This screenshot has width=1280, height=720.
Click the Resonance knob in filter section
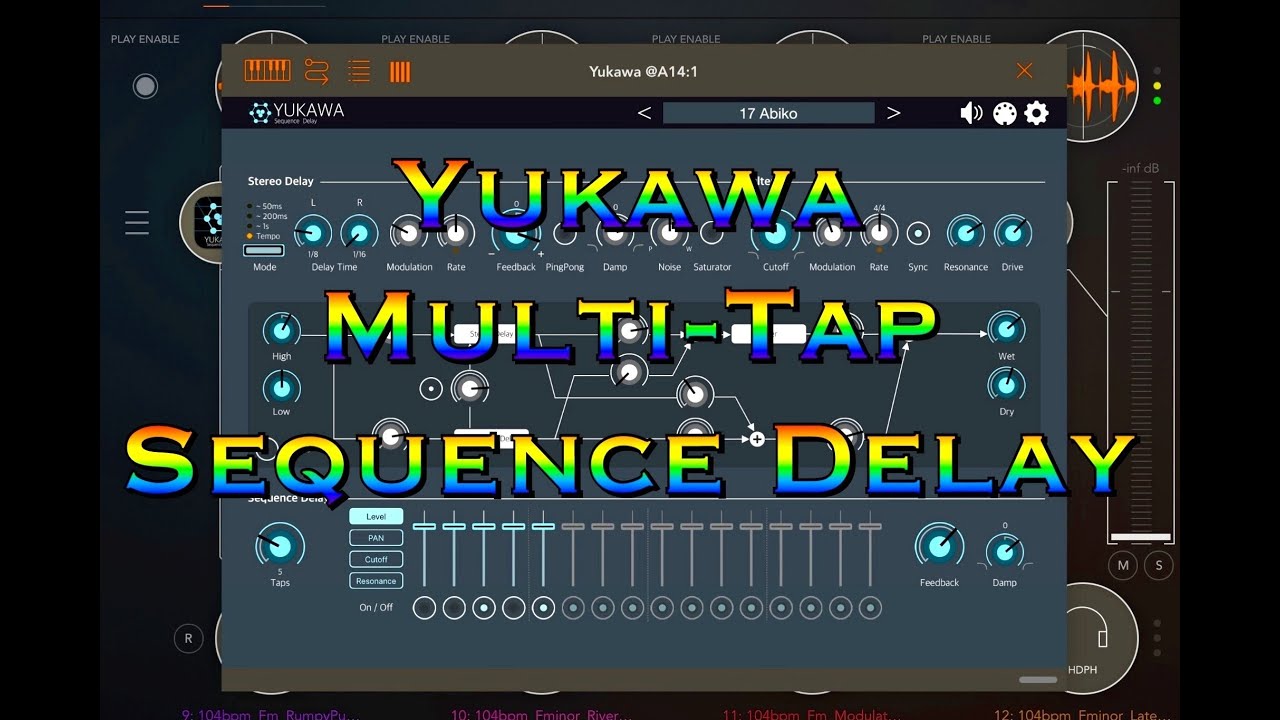(x=965, y=234)
